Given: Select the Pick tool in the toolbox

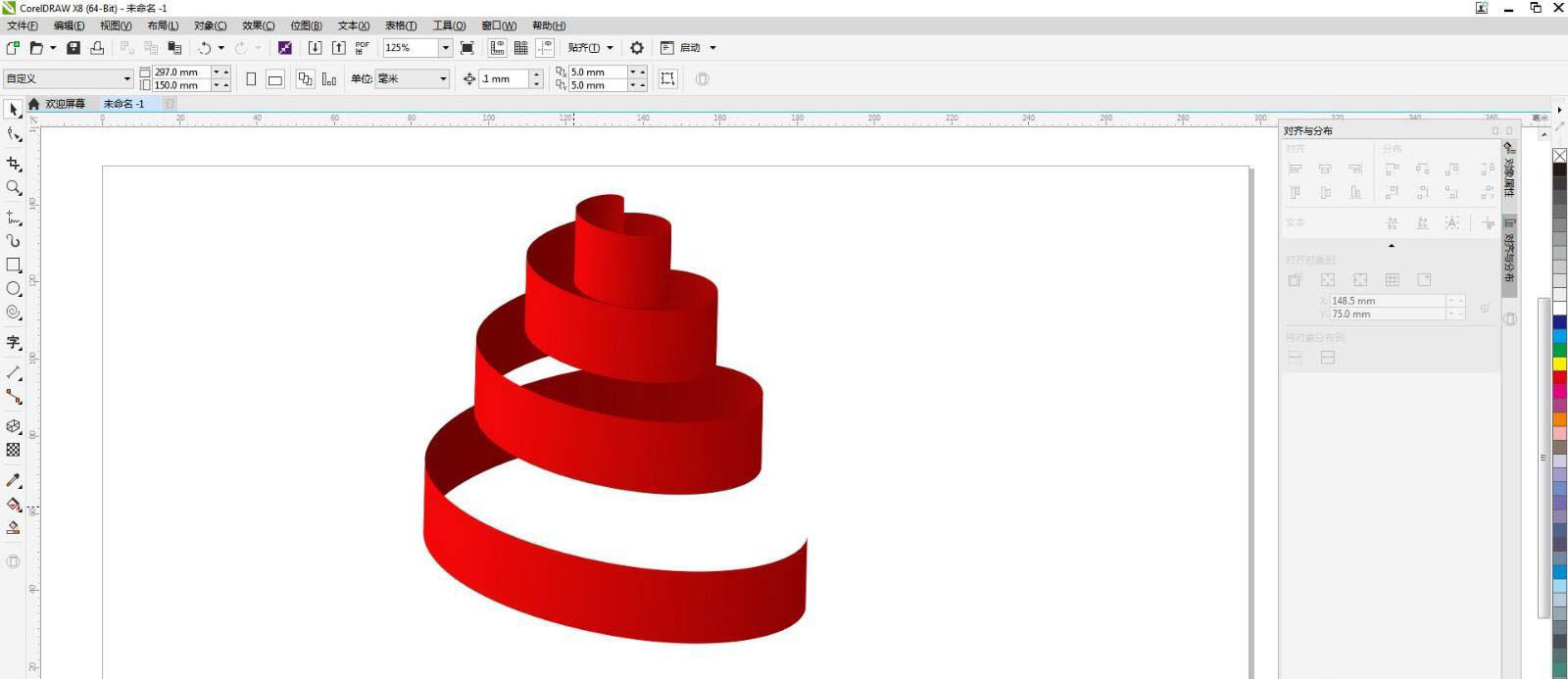Looking at the screenshot, I should (x=14, y=110).
